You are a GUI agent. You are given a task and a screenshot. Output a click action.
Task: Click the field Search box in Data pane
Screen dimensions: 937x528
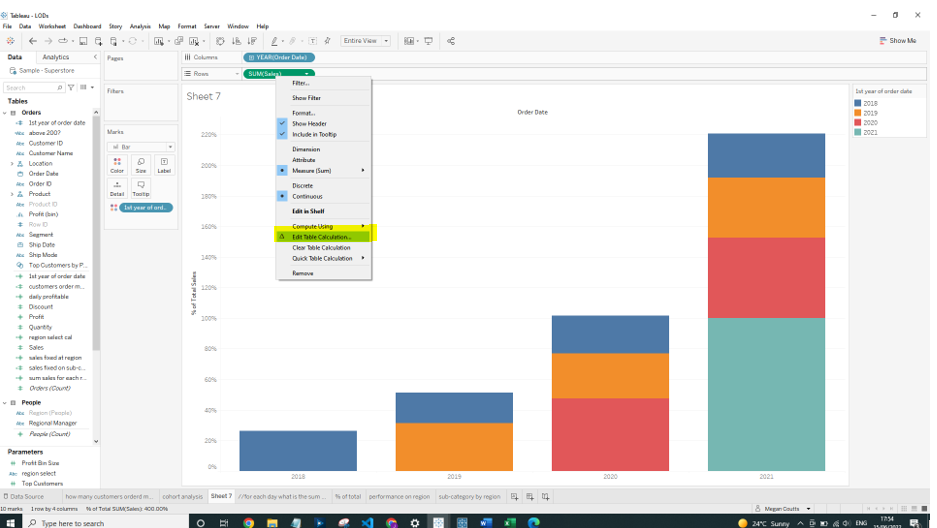click(34, 88)
